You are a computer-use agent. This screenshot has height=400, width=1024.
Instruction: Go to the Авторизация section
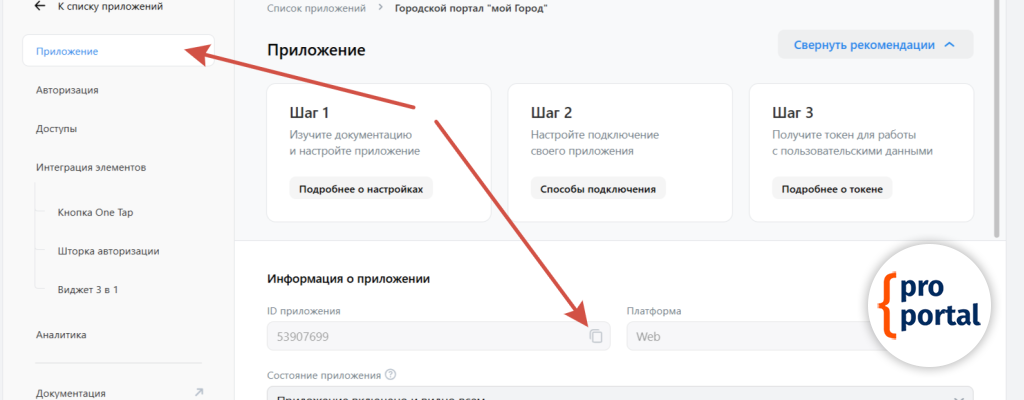tap(67, 90)
